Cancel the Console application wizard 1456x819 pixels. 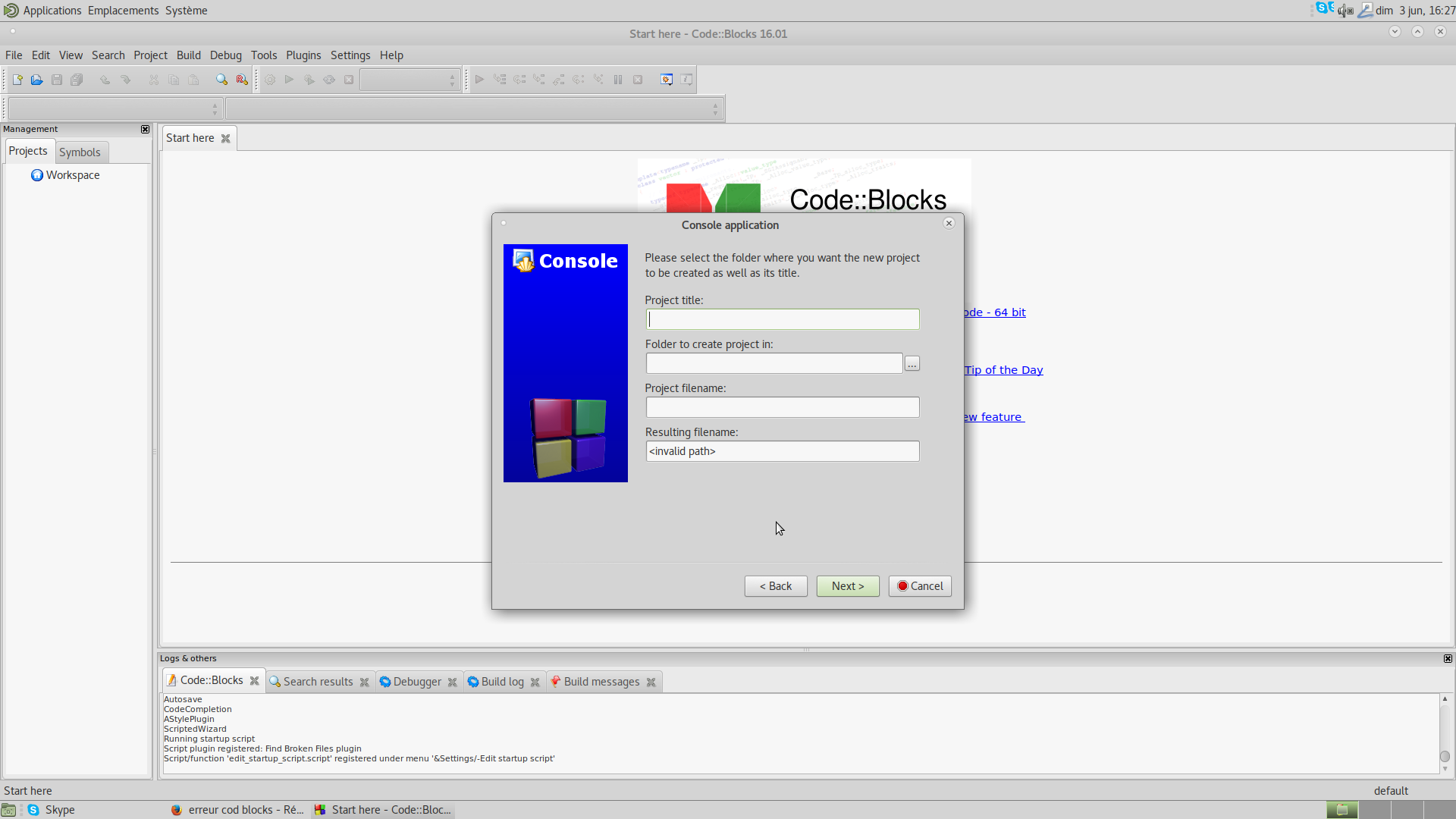tap(920, 586)
